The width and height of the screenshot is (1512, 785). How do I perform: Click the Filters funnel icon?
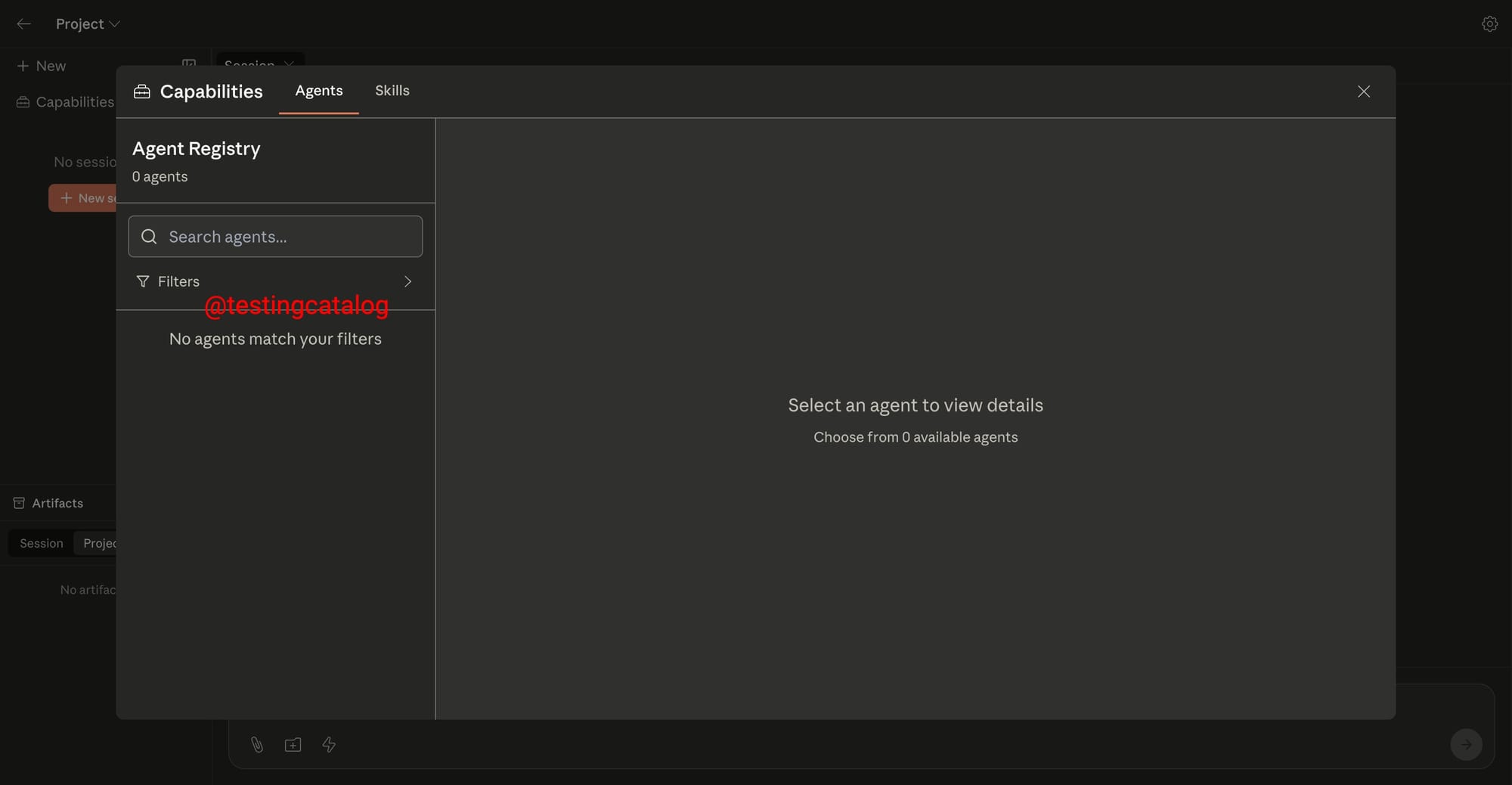point(143,281)
